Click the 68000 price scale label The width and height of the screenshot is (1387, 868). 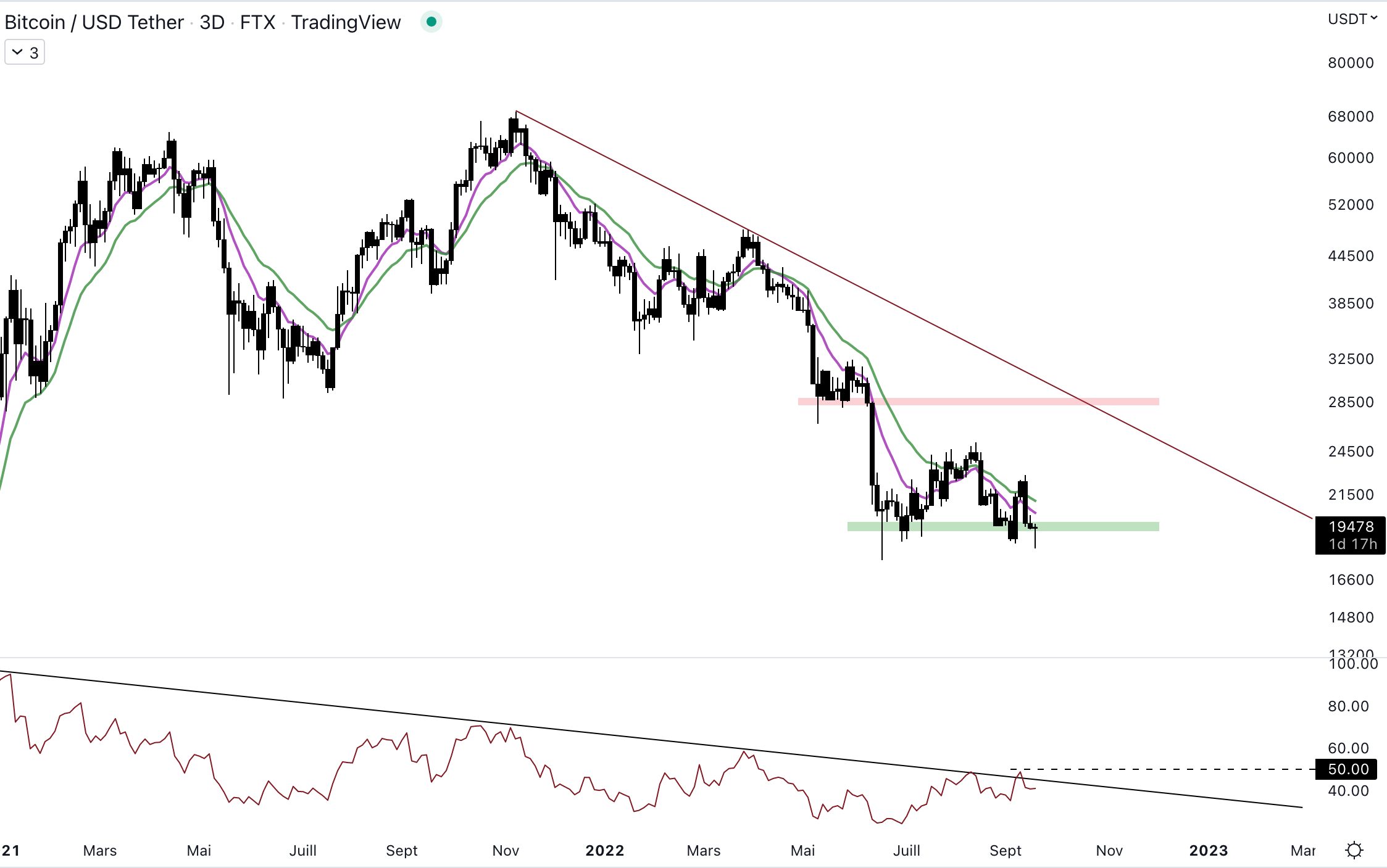(1351, 117)
